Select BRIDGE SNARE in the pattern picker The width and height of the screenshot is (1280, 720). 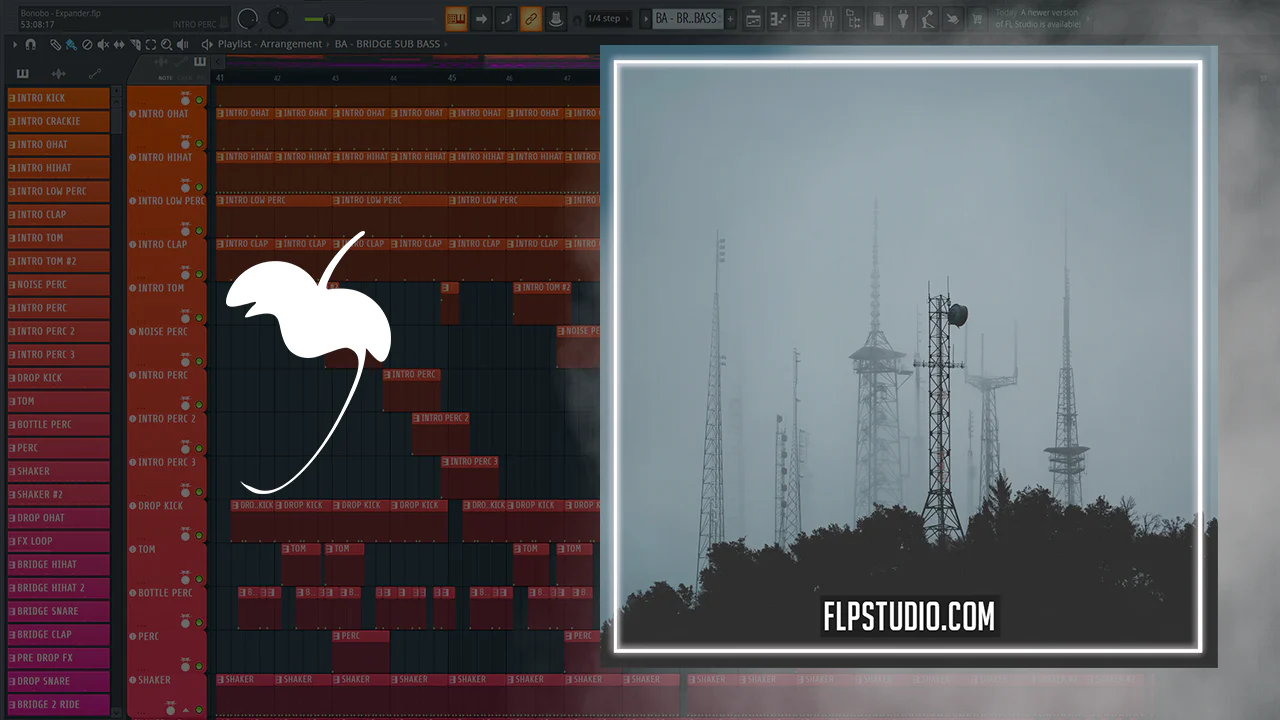click(x=58, y=611)
